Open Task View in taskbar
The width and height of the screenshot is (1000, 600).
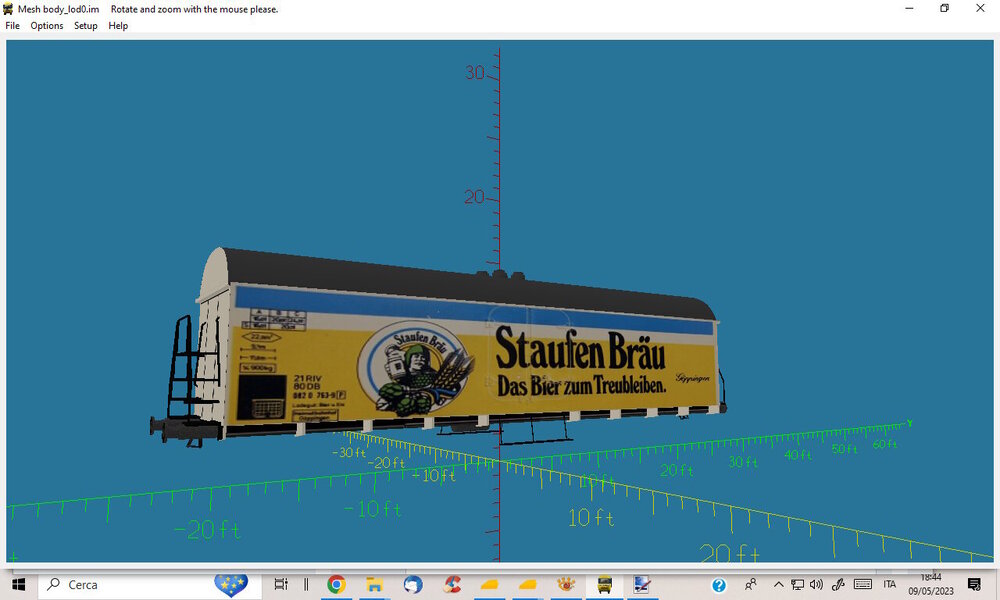[281, 584]
